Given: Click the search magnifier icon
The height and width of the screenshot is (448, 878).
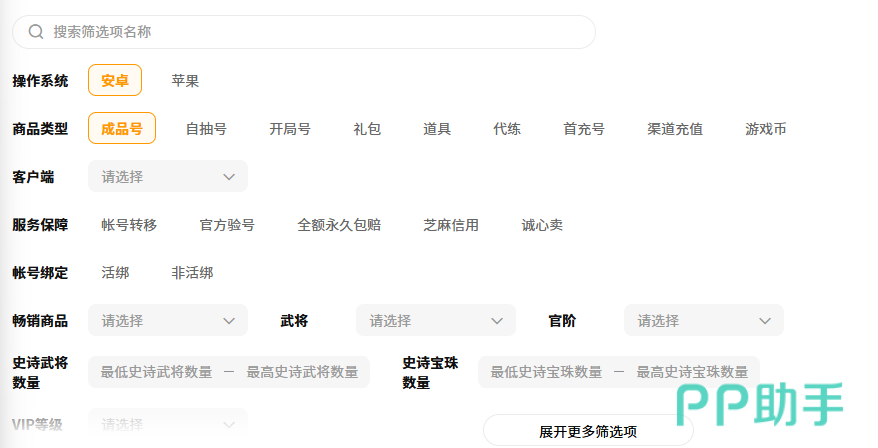Looking at the screenshot, I should [x=36, y=32].
